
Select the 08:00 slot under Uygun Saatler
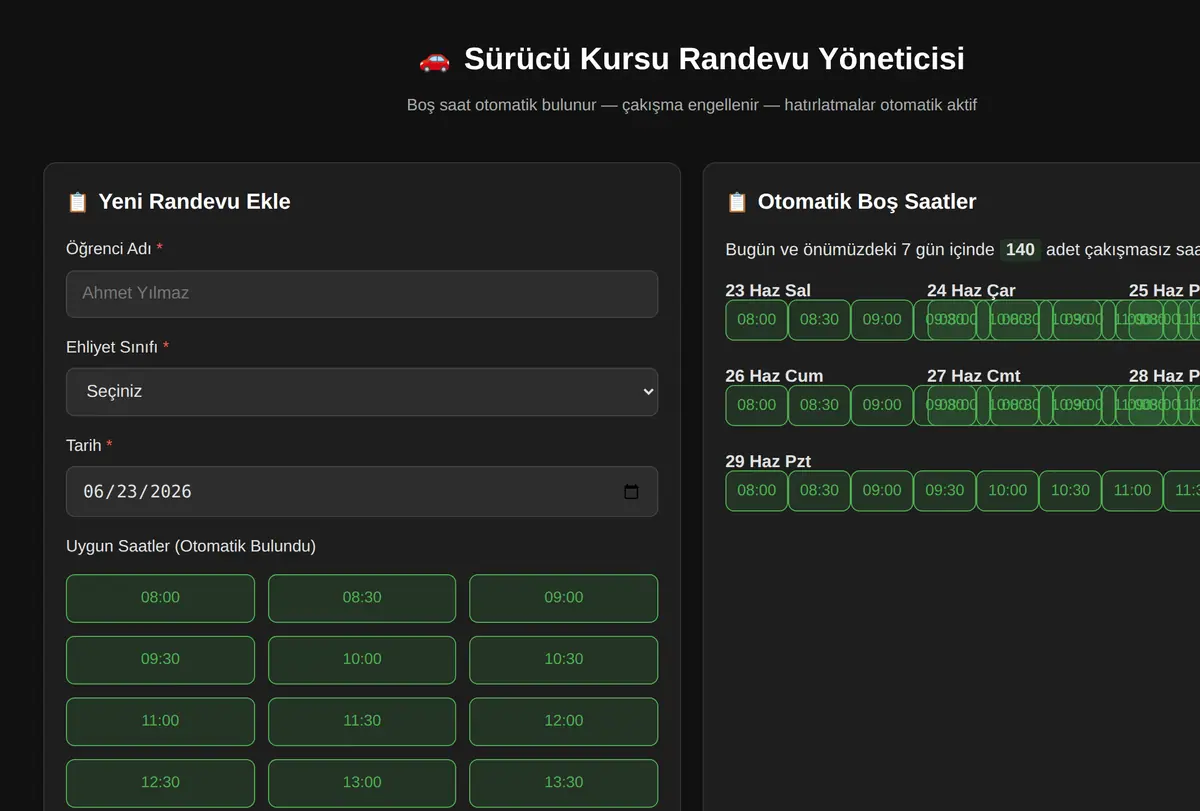pyautogui.click(x=160, y=598)
